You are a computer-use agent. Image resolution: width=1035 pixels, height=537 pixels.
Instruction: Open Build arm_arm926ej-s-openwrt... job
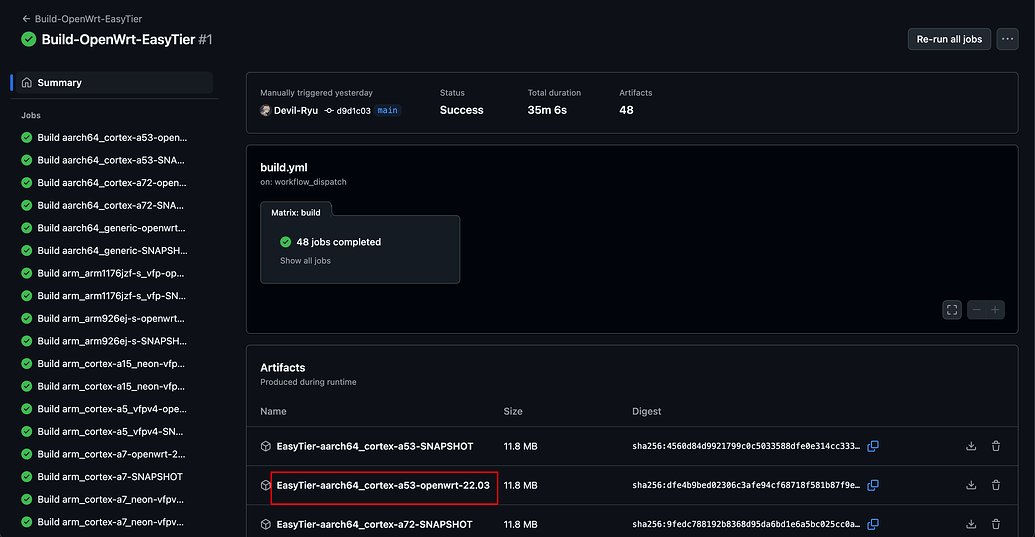point(103,318)
